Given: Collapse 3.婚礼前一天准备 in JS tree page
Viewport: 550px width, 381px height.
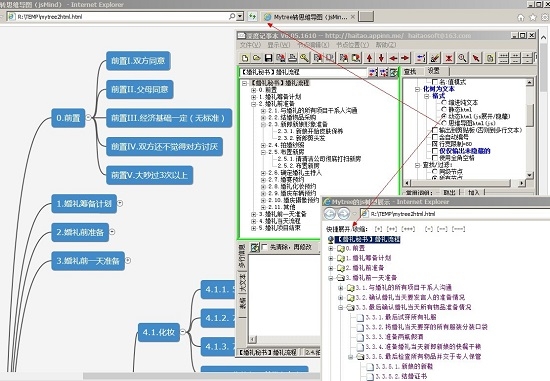Looking at the screenshot, I should point(331,278).
